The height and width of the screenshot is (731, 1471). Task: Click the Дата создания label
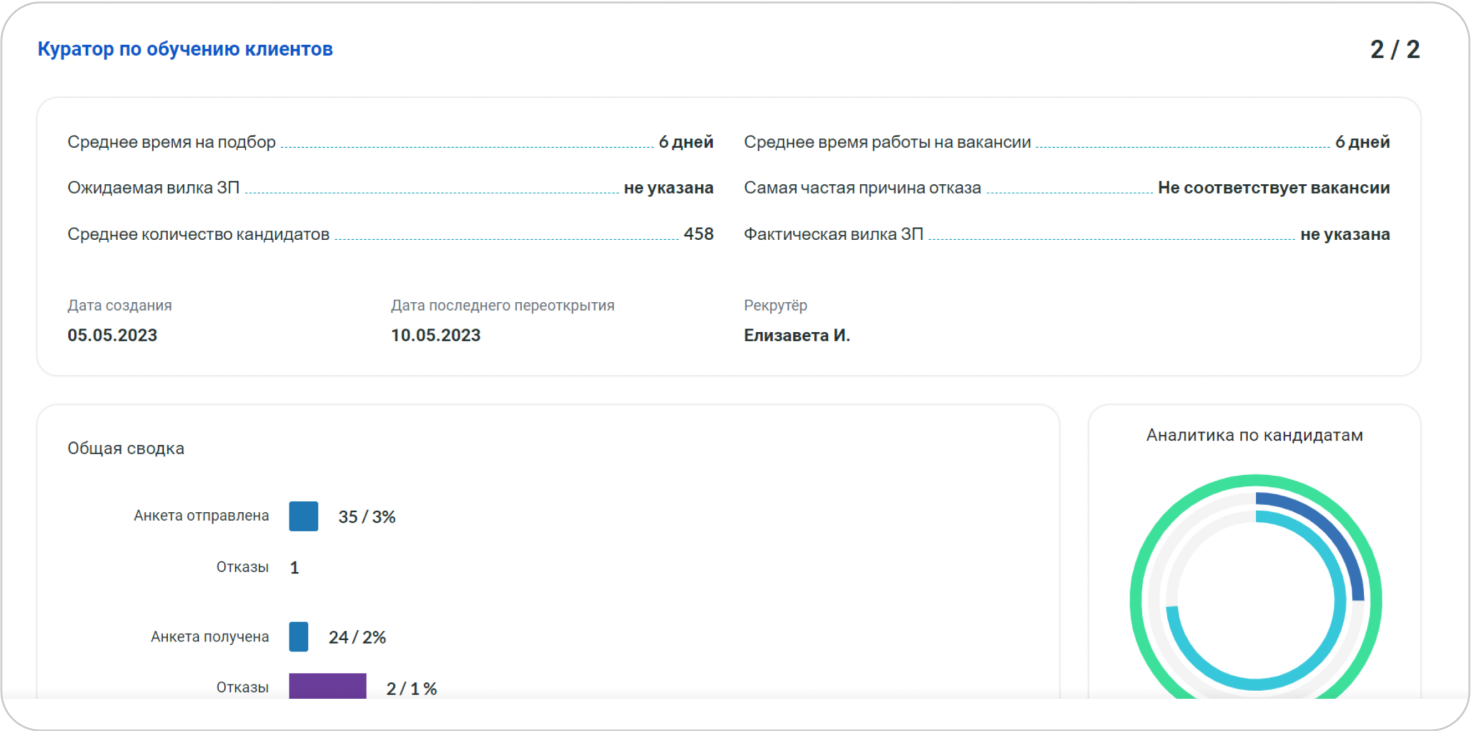coord(120,305)
